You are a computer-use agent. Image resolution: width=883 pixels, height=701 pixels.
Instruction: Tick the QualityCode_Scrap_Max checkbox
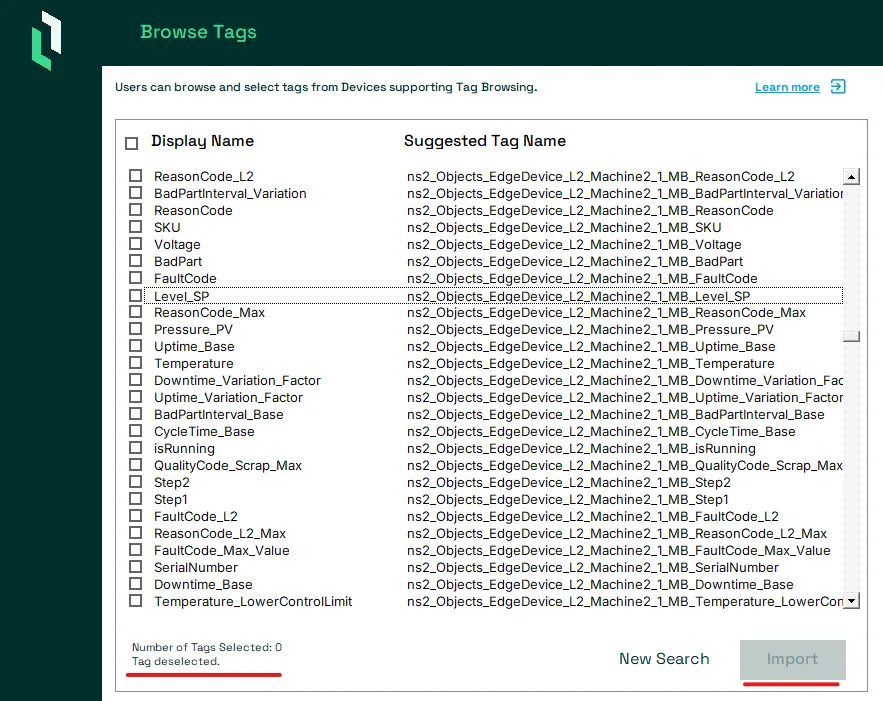point(135,465)
